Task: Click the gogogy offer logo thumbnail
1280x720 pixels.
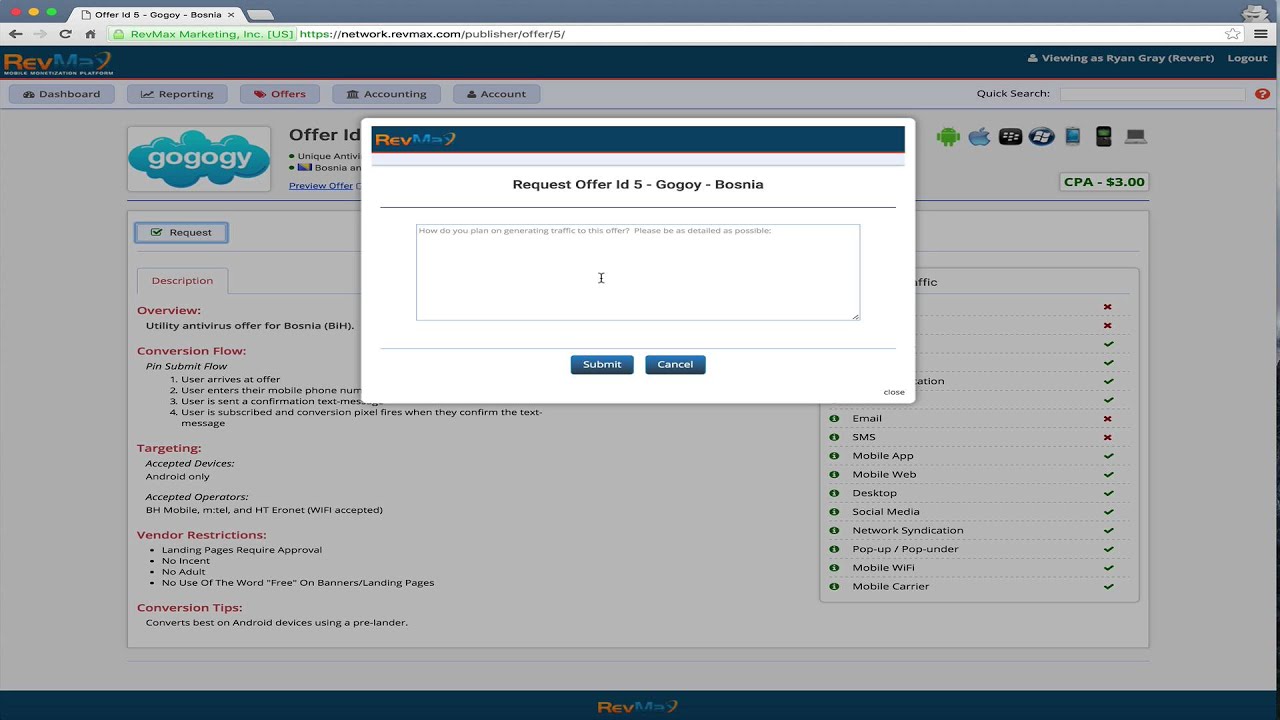Action: point(199,159)
